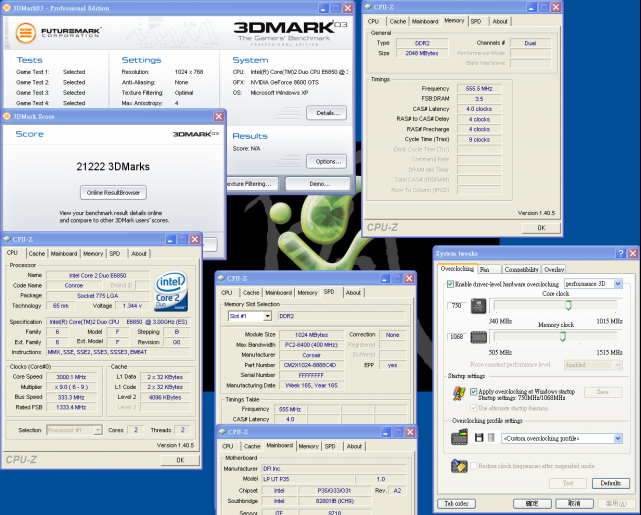Viewport: 641px width, 515px height.
Task: Click the Demo... button in 3DMark03
Action: (x=318, y=184)
